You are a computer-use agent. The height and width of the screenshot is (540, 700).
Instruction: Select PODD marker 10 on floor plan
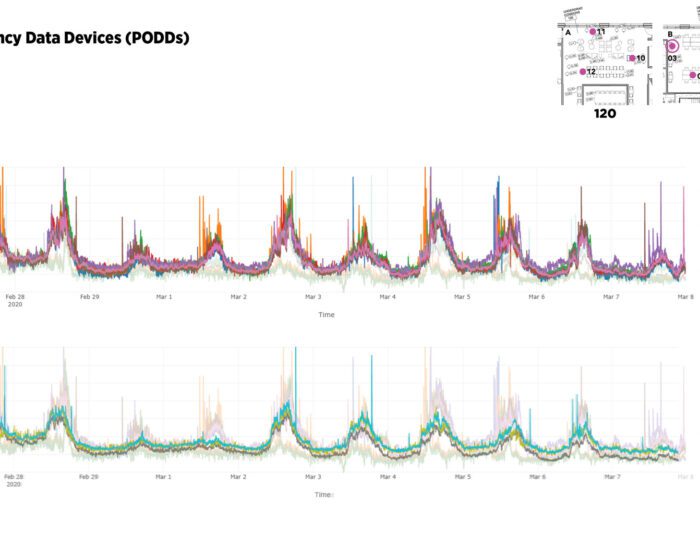pos(632,58)
